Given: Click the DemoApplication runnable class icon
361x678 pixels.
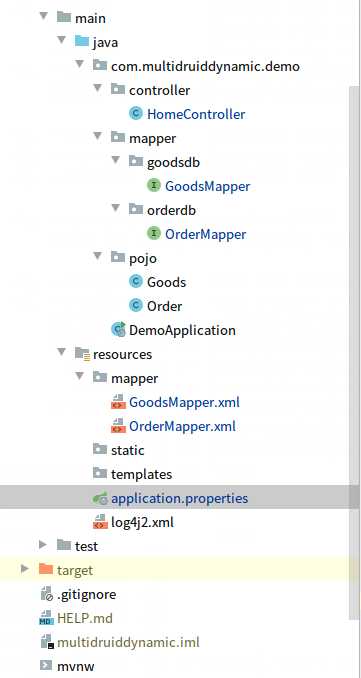Looking at the screenshot, I should tap(118, 329).
